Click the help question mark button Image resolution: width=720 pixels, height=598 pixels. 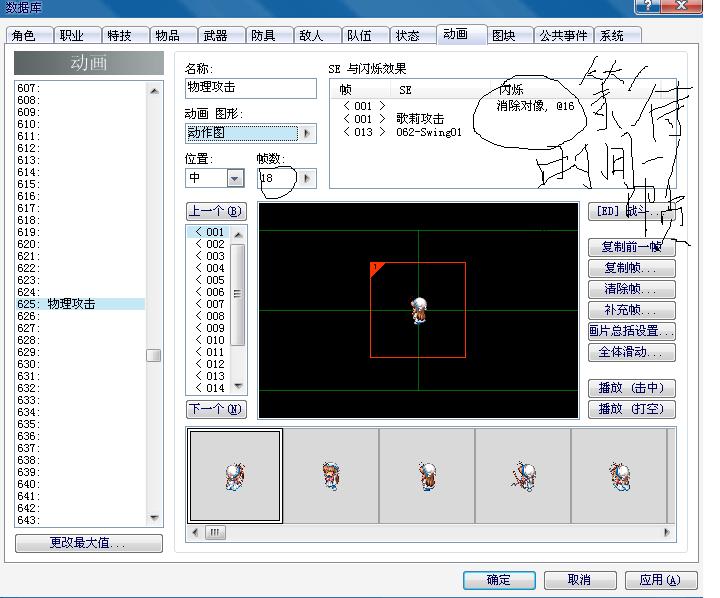tap(647, 6)
